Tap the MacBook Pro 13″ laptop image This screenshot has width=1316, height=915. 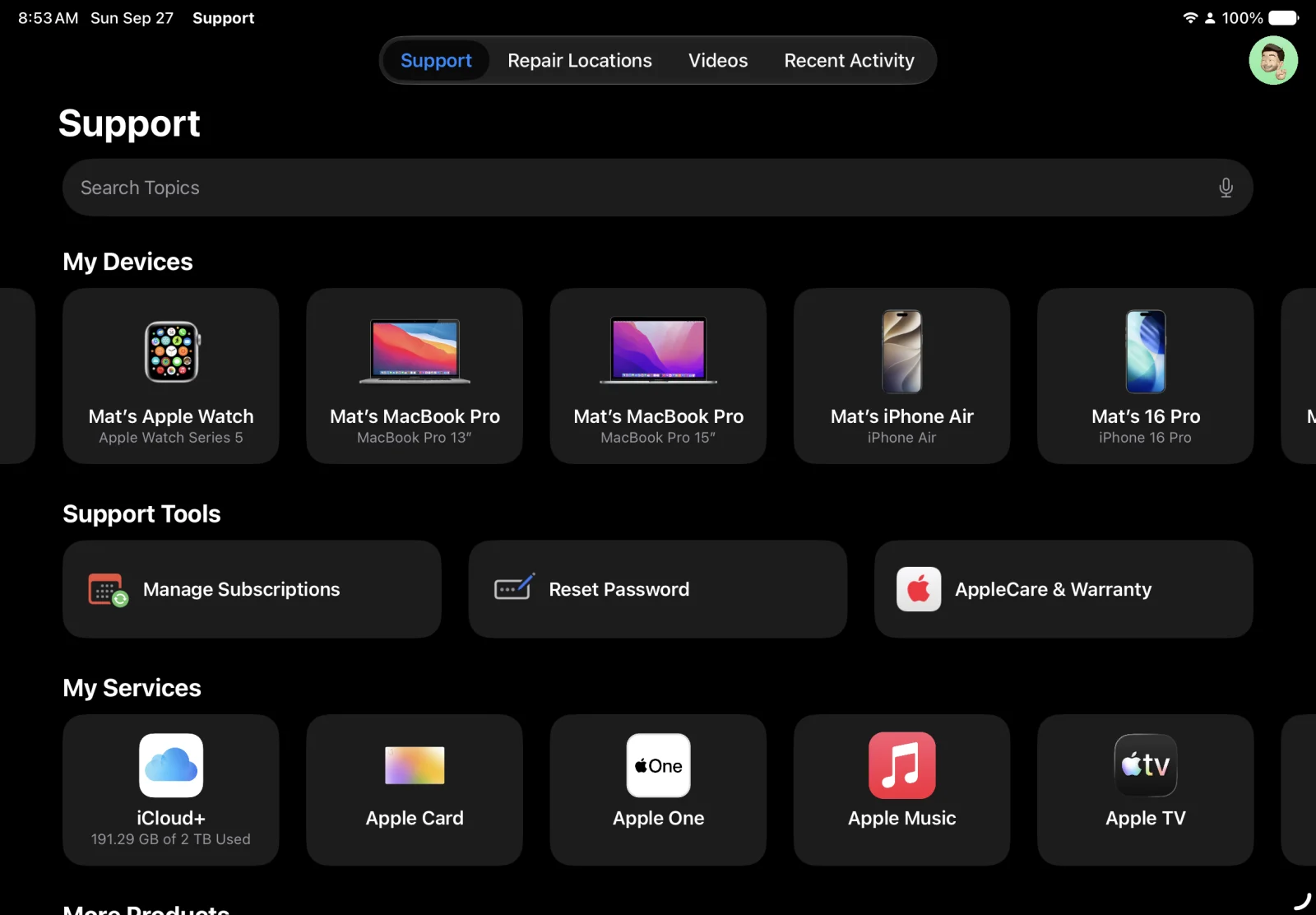[415, 351]
